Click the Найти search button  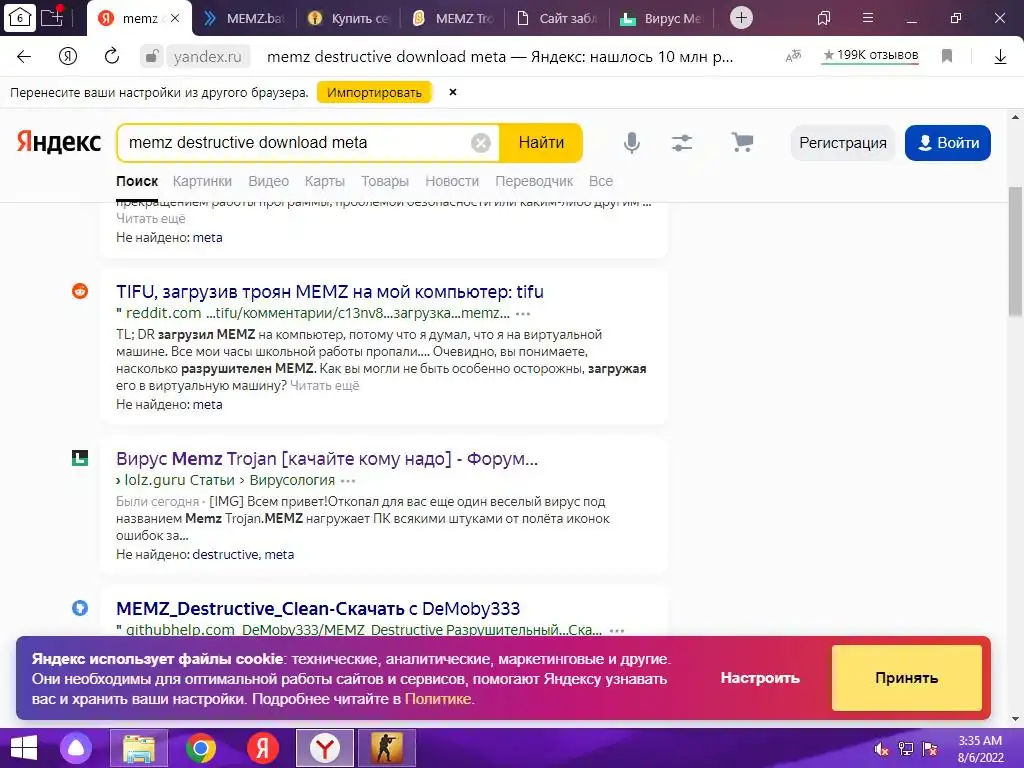click(541, 142)
